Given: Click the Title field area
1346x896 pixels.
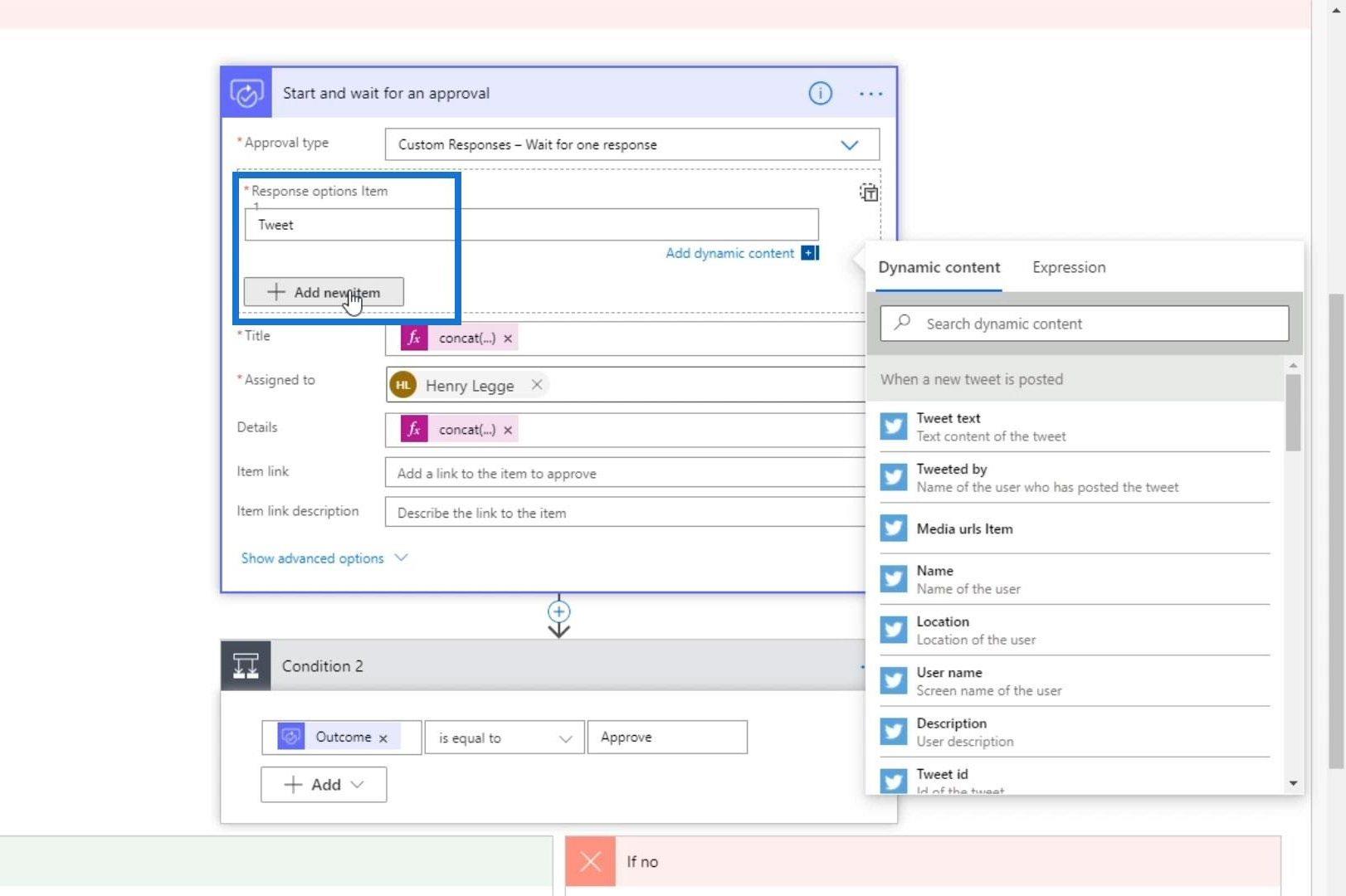Looking at the screenshot, I should pyautogui.click(x=625, y=338).
